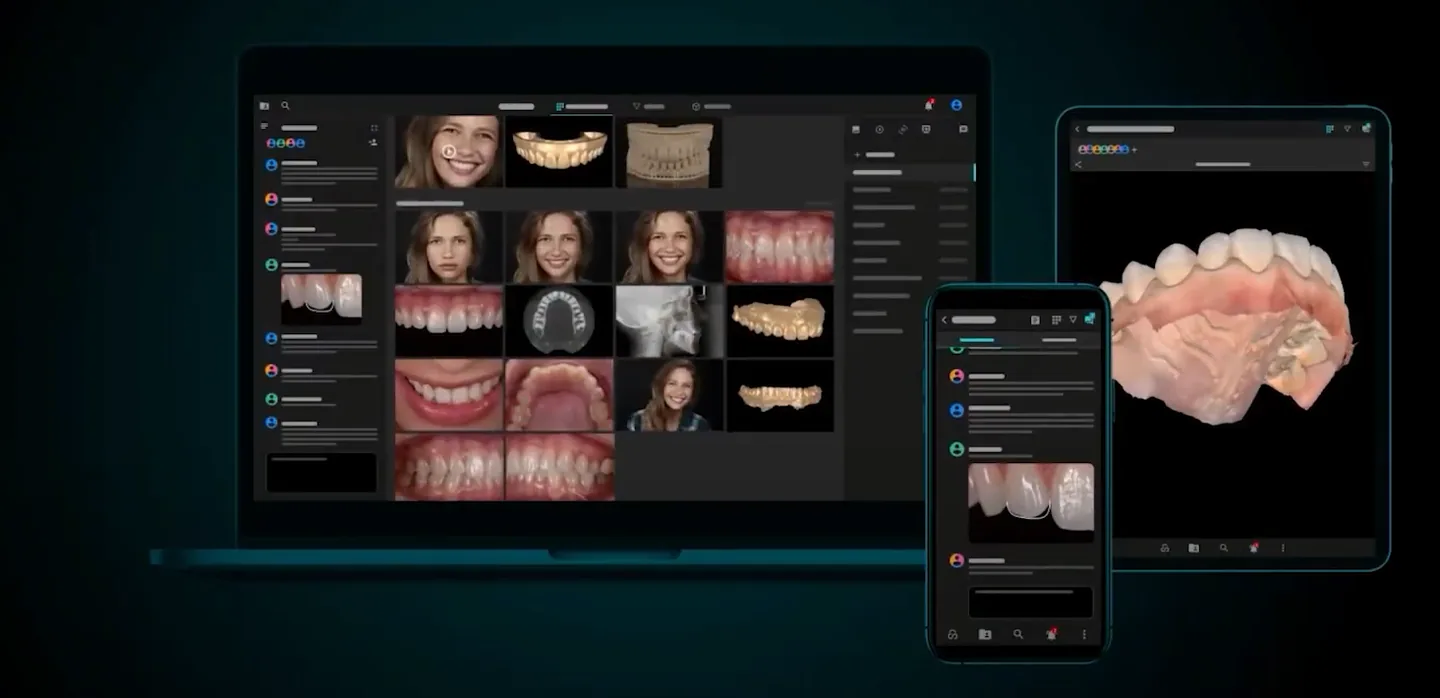Click the teal app icon in the tablet header
The height and width of the screenshot is (698, 1440).
pyautogui.click(x=1366, y=128)
